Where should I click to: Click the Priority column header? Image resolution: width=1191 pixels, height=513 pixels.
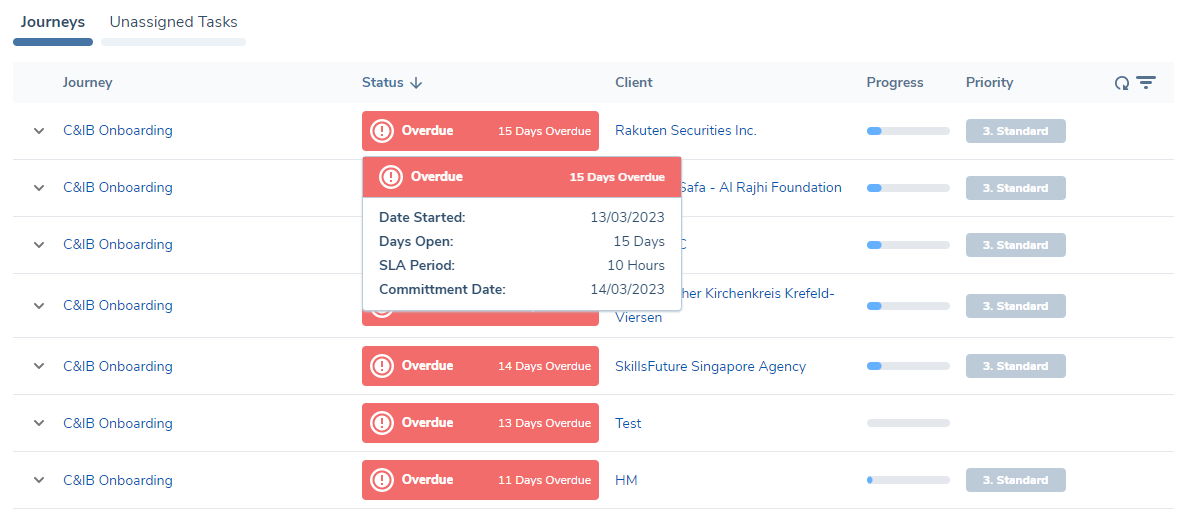coord(989,83)
